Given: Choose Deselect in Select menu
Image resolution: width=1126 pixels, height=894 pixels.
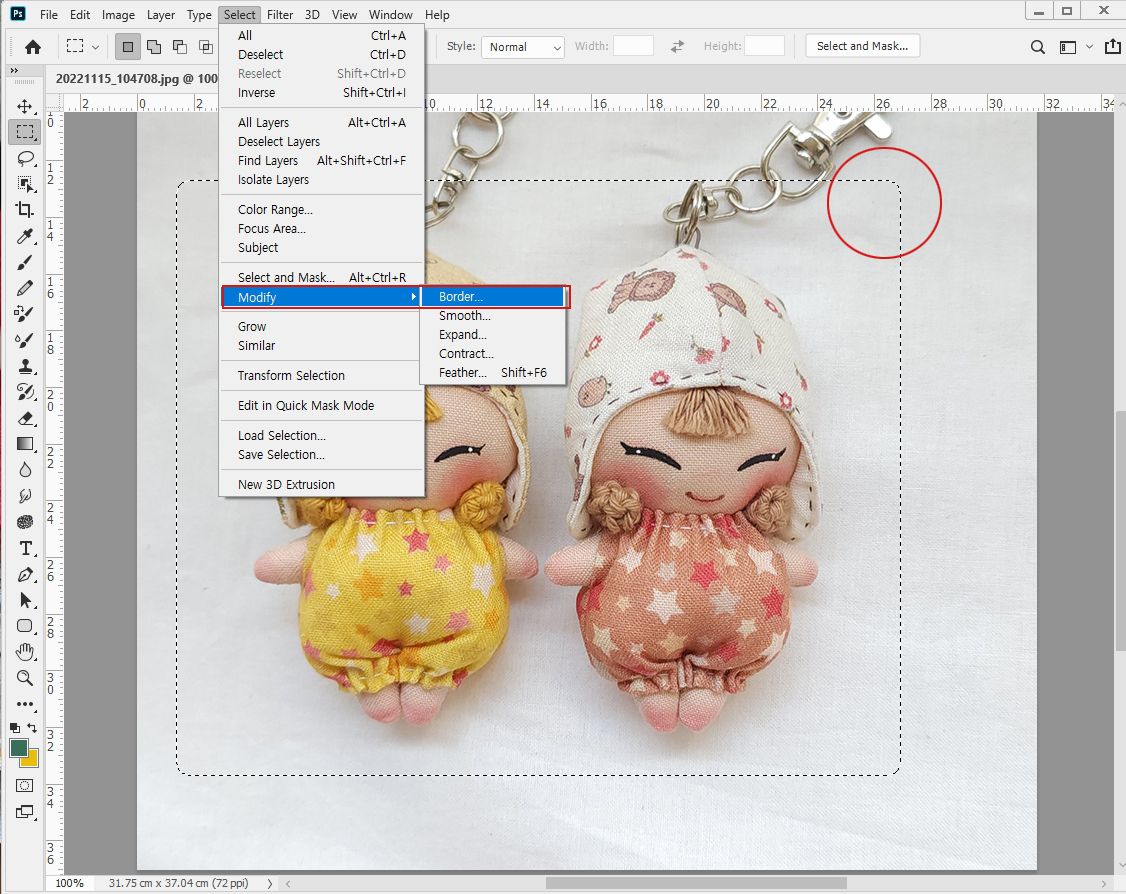Looking at the screenshot, I should tap(322, 55).
